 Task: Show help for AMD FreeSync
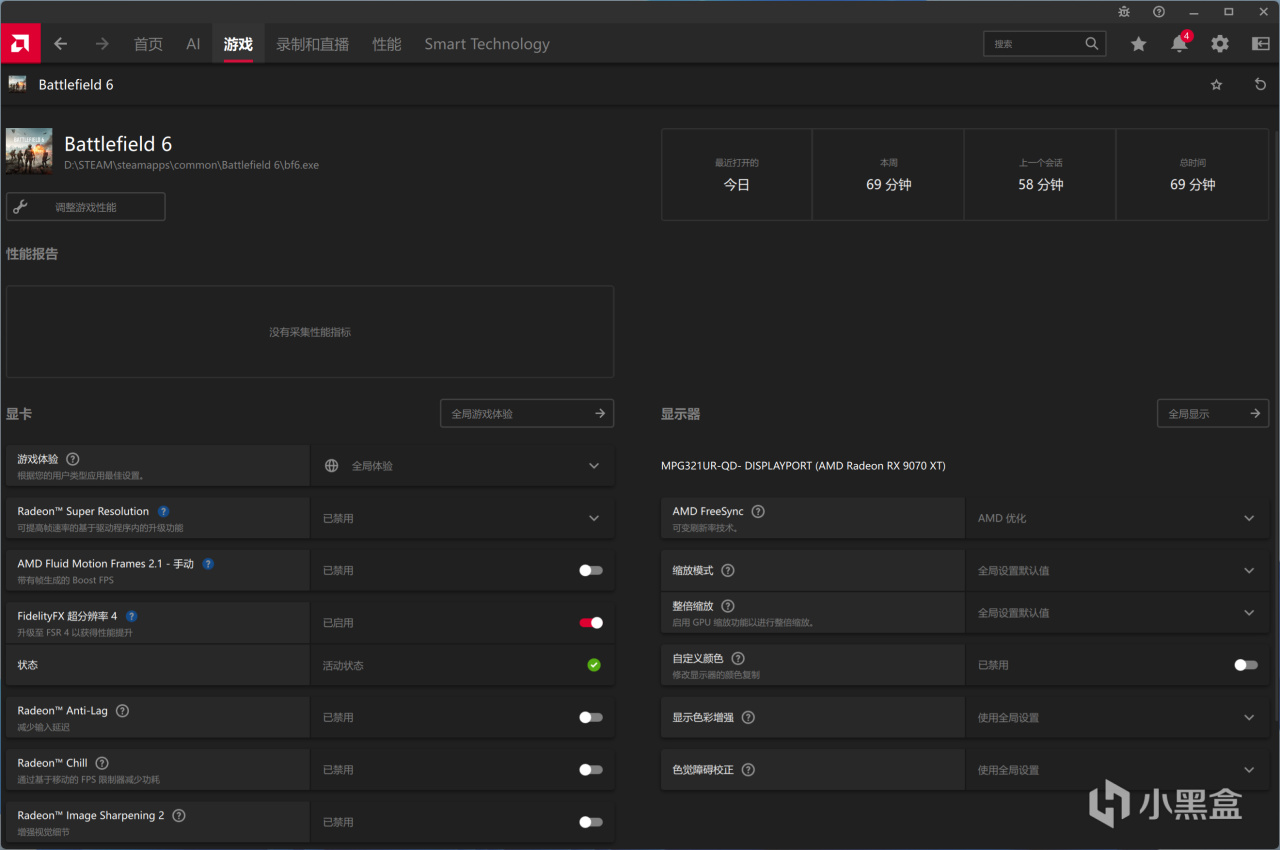(758, 511)
